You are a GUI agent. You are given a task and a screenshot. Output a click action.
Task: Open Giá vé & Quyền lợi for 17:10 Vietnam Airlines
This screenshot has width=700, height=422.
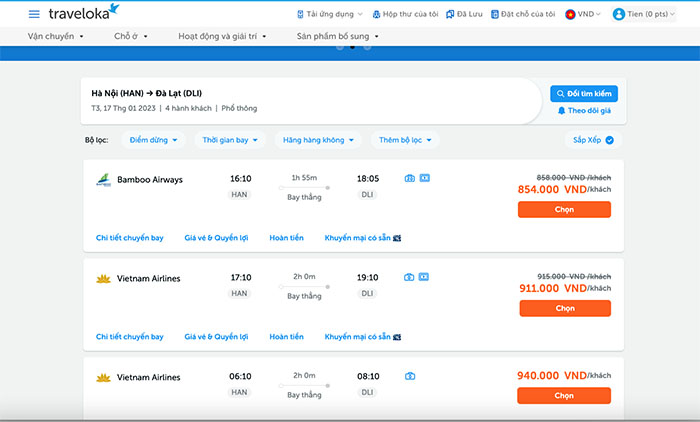216,337
